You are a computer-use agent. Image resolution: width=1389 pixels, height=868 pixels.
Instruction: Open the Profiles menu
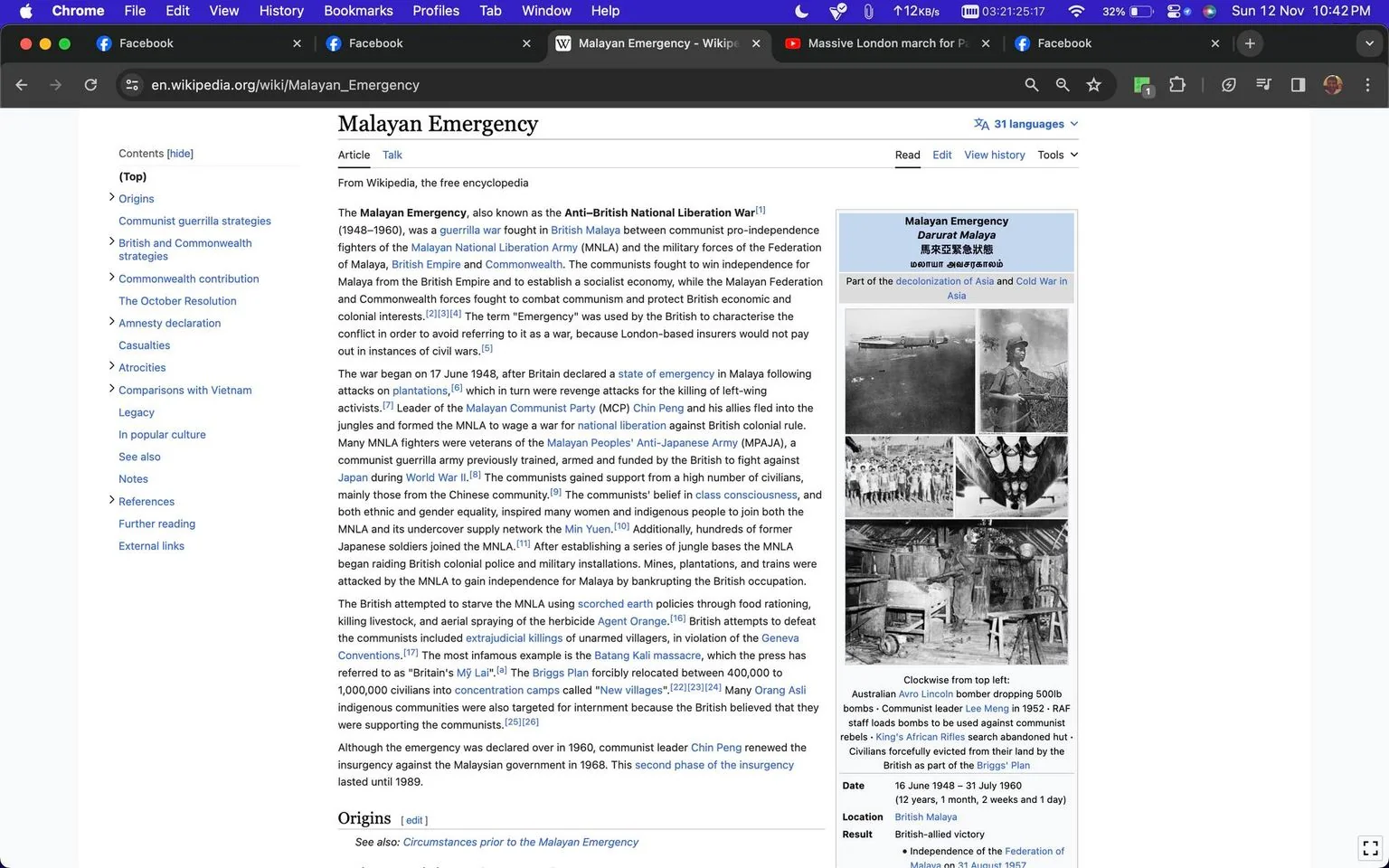(436, 11)
